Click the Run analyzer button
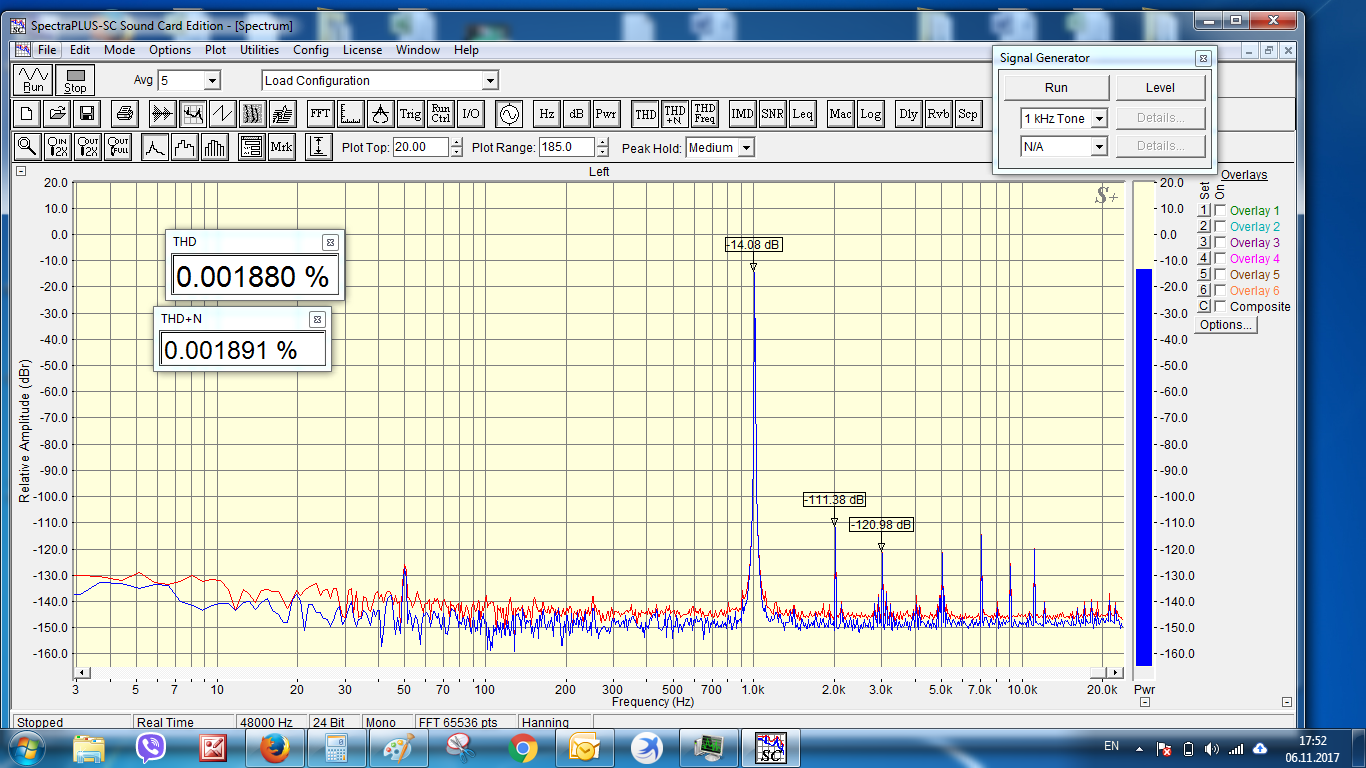1366x768 pixels. coord(32,80)
